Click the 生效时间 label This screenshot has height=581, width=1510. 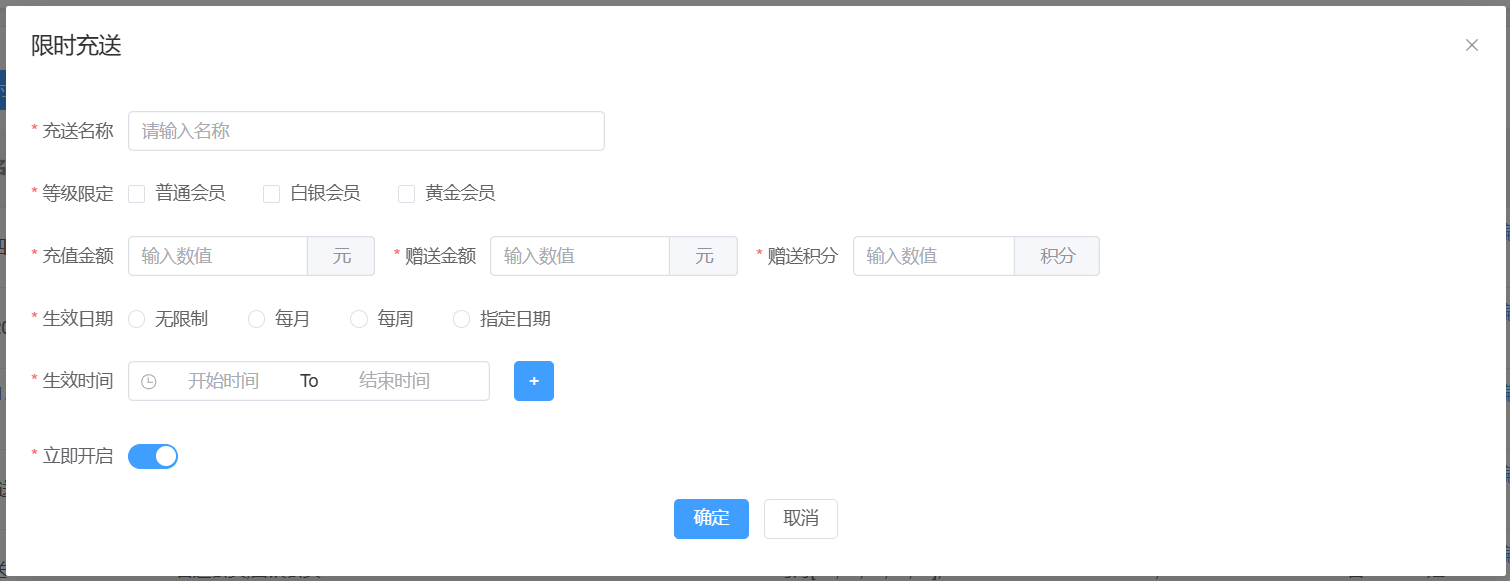click(78, 381)
